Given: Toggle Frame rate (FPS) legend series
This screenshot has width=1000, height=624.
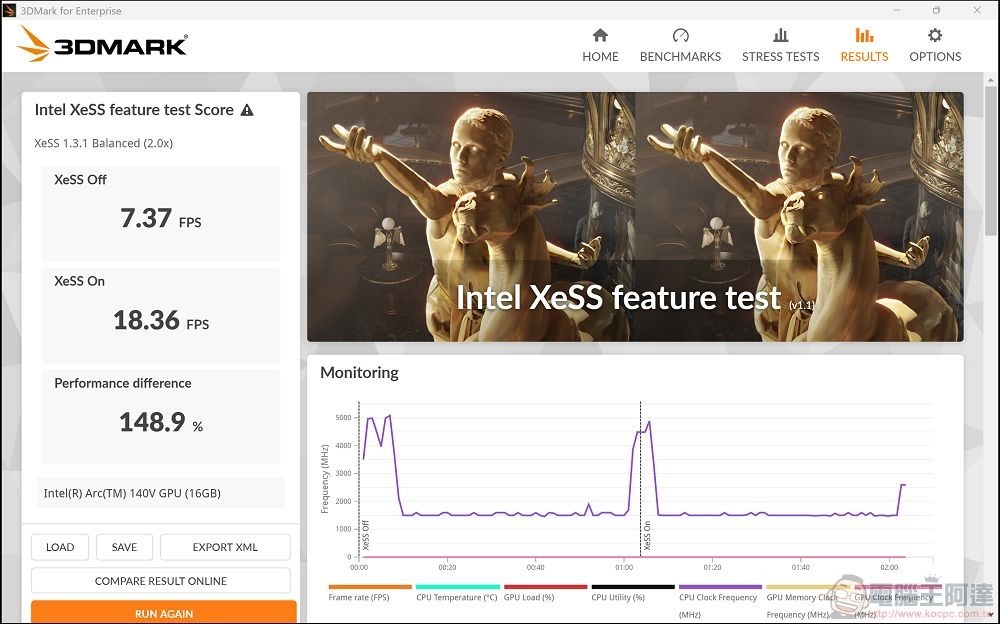Looking at the screenshot, I should coord(370,593).
